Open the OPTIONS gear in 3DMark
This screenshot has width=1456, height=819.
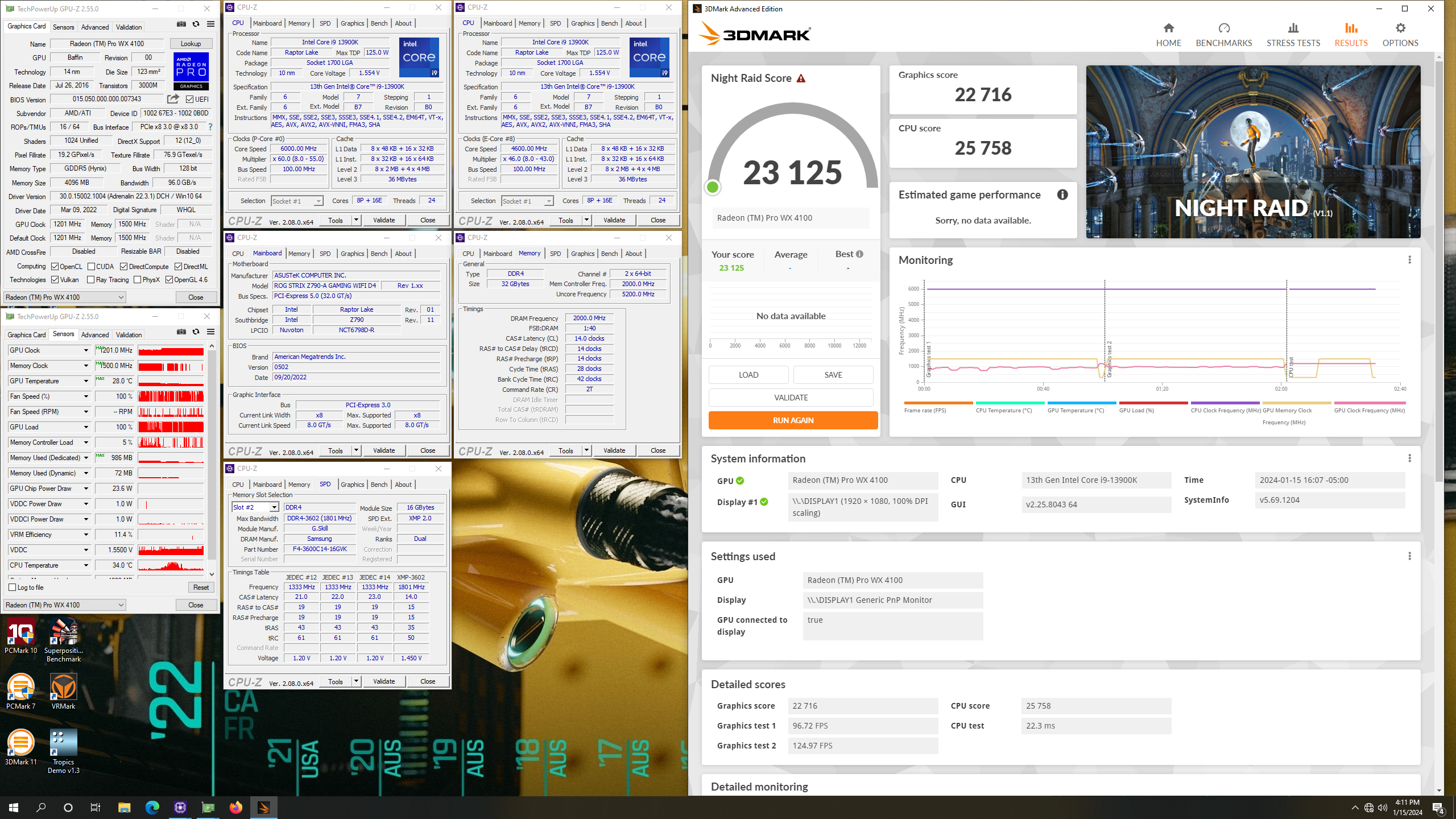[x=1400, y=34]
